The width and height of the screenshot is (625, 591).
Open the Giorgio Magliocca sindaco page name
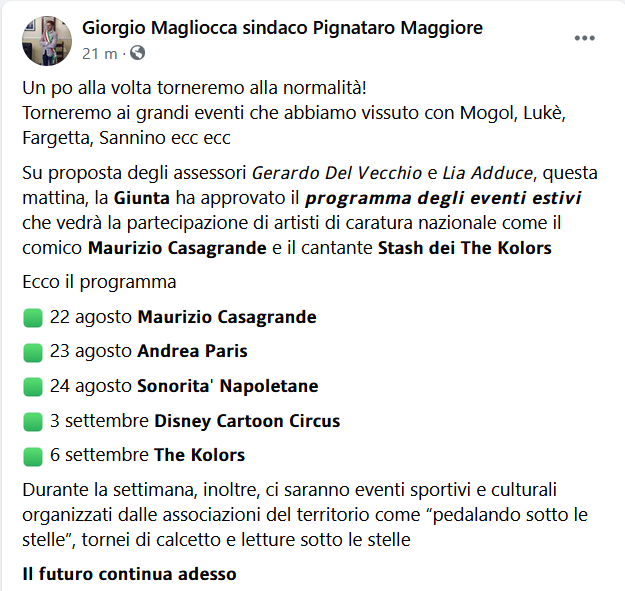pyautogui.click(x=282, y=28)
